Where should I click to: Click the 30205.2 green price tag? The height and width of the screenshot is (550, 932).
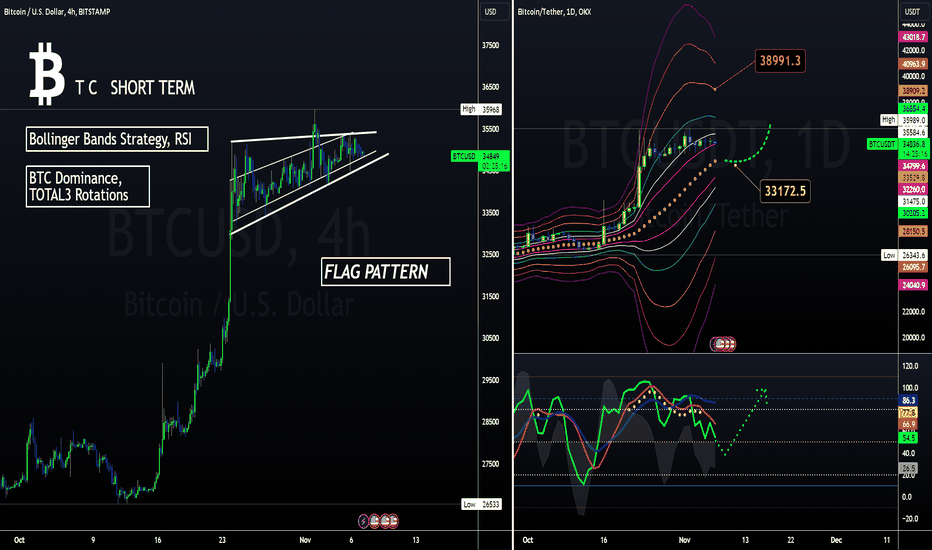[x=913, y=213]
